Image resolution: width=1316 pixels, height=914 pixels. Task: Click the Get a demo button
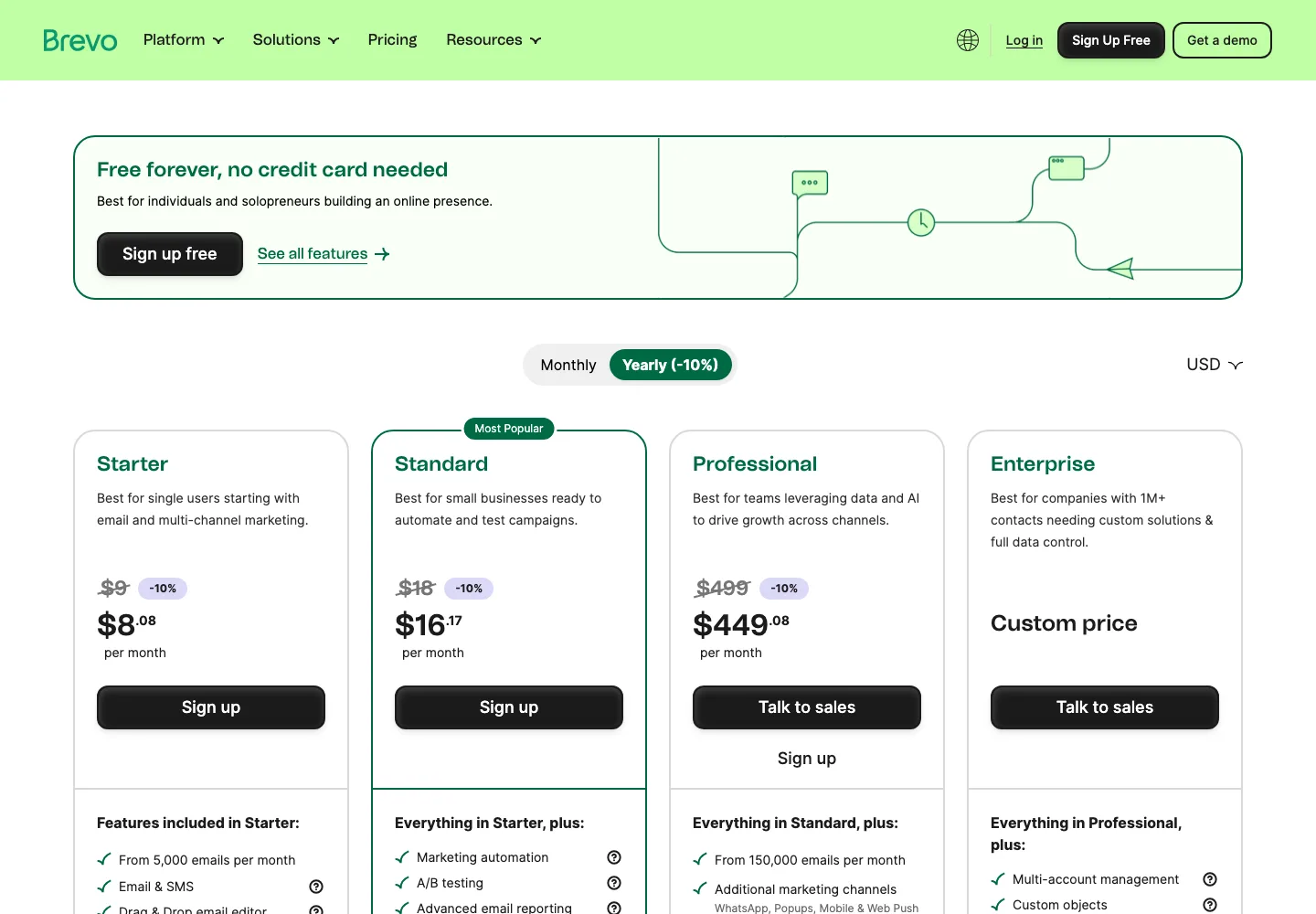coord(1222,40)
